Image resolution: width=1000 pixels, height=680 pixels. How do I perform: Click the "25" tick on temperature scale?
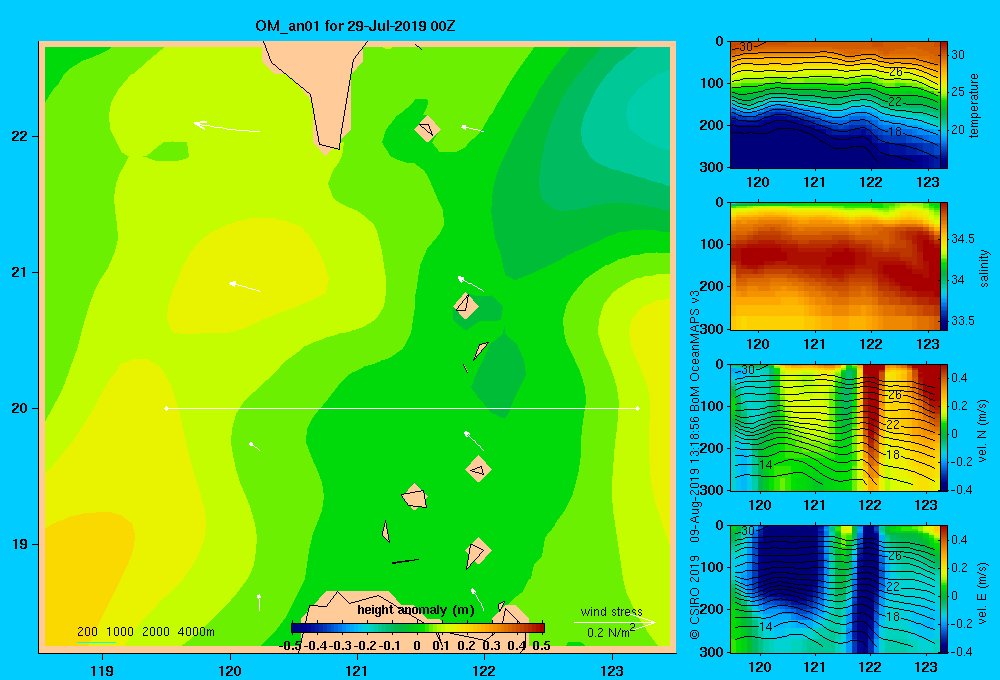(958, 92)
